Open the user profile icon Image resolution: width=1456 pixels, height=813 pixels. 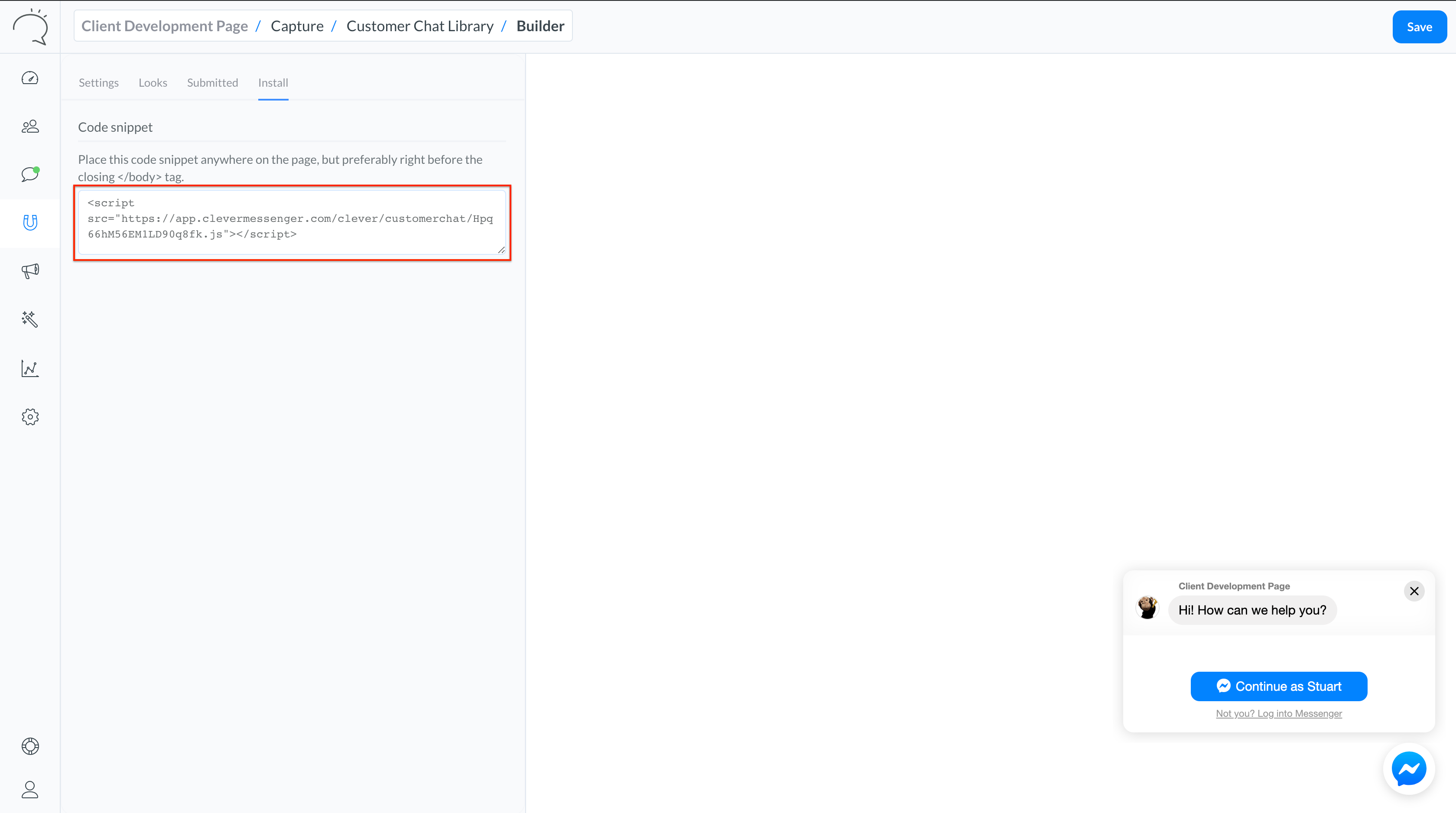point(30,789)
